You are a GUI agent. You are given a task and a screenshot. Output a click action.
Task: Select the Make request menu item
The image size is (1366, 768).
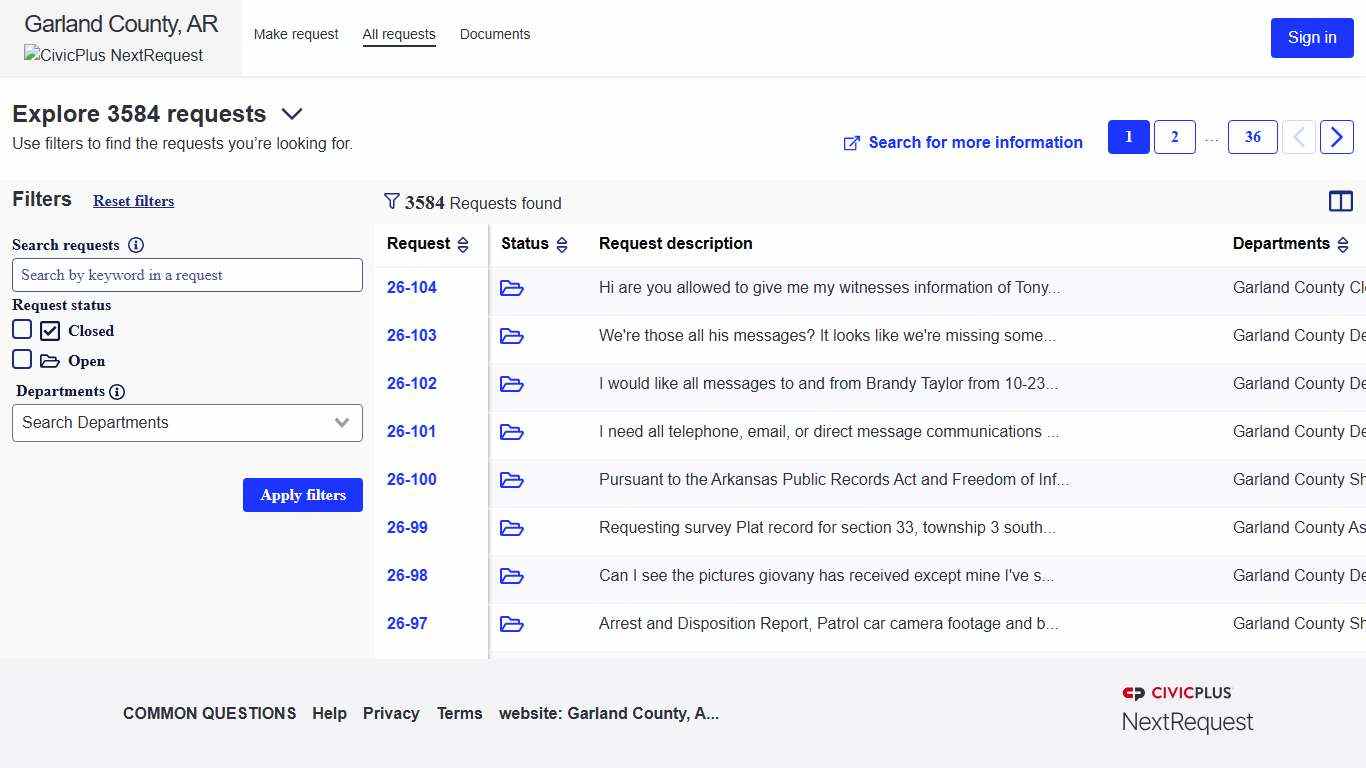click(x=296, y=34)
